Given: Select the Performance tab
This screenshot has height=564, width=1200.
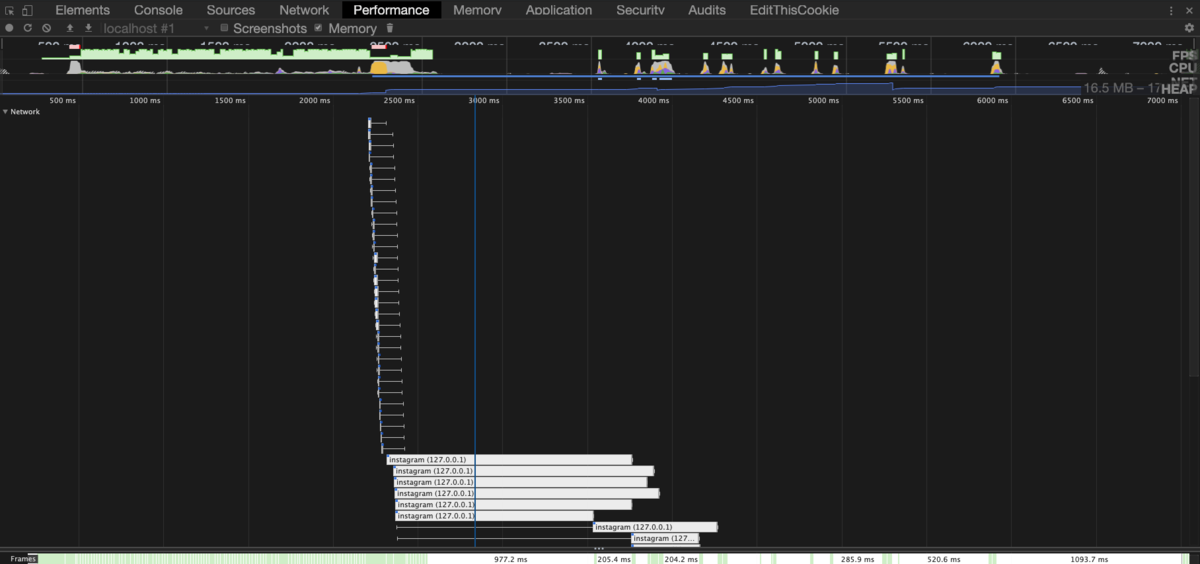Looking at the screenshot, I should tap(391, 10).
